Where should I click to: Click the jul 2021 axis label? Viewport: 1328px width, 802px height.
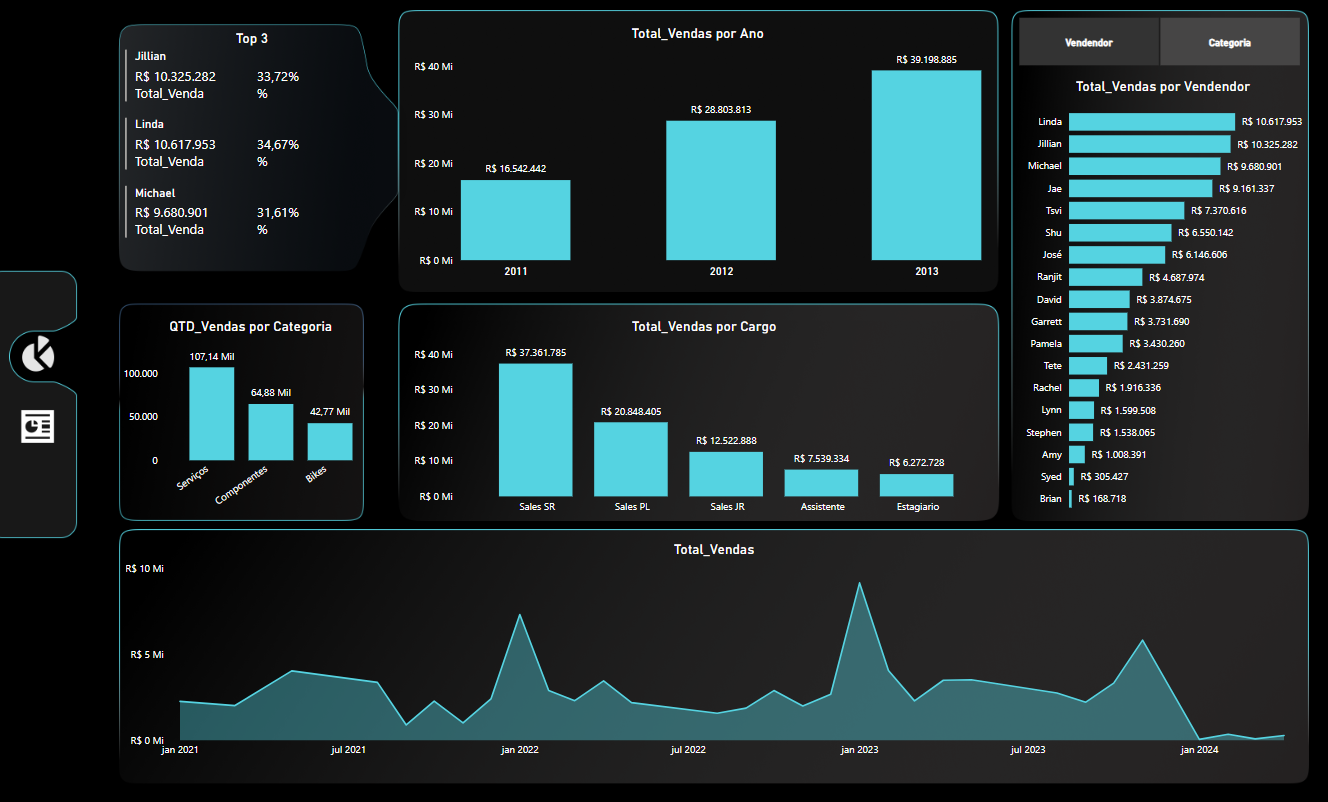348,749
